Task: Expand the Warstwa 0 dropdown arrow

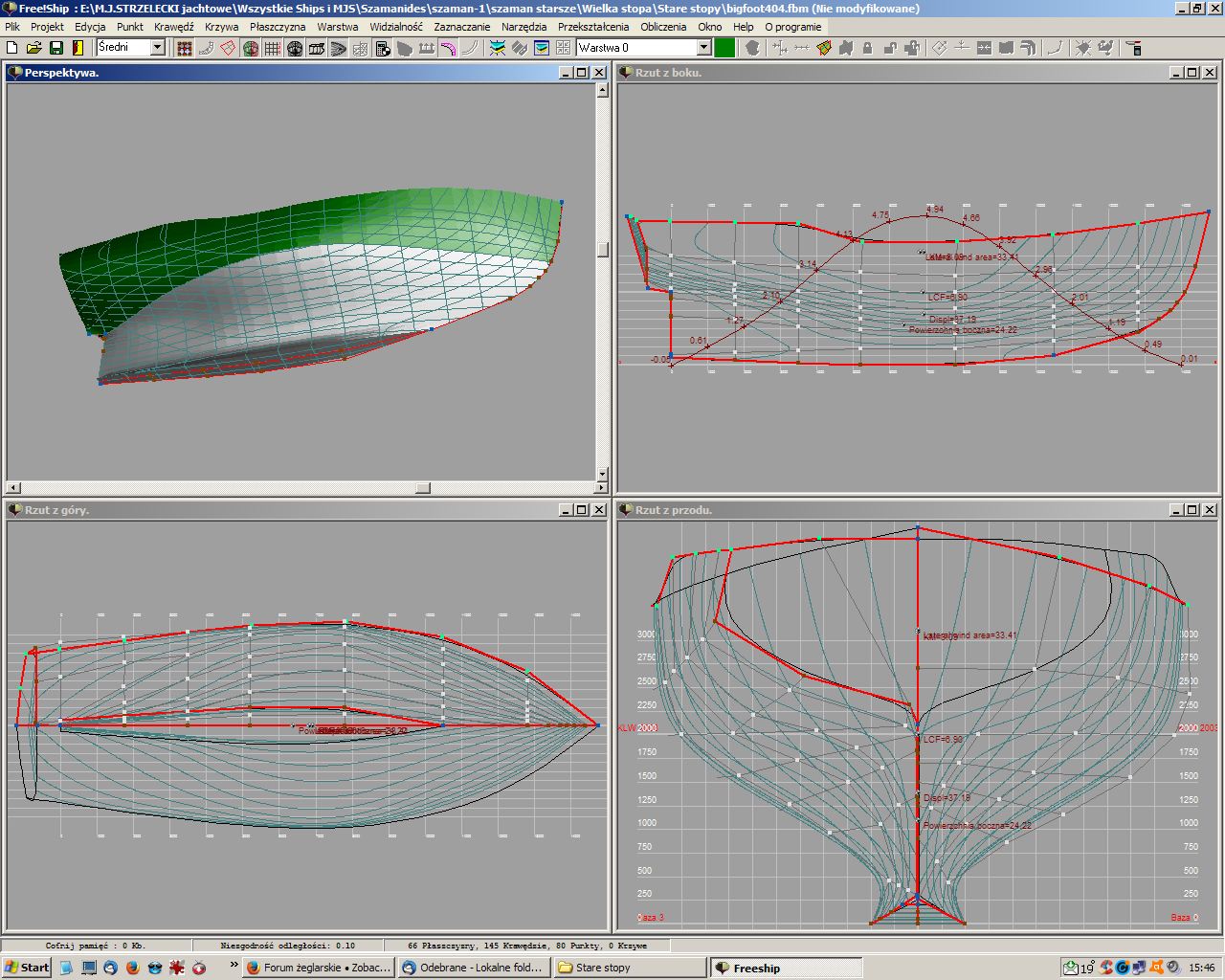Action: [703, 47]
